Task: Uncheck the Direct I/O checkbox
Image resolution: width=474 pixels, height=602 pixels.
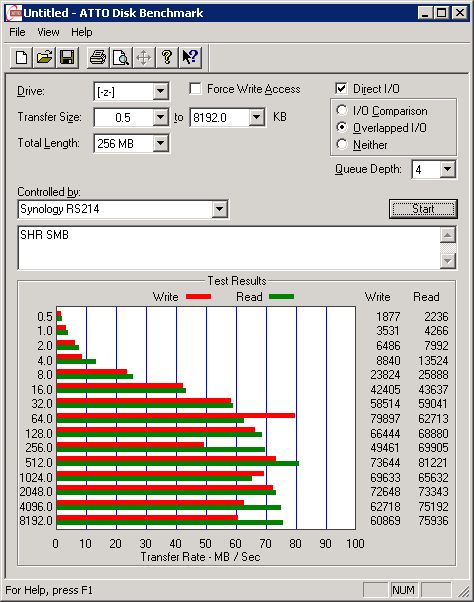Action: click(341, 89)
